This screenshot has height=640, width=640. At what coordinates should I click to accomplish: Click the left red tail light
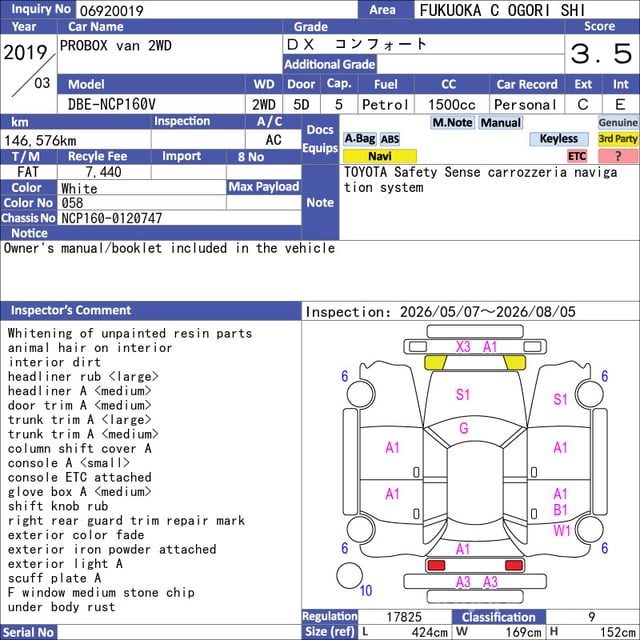[436, 565]
